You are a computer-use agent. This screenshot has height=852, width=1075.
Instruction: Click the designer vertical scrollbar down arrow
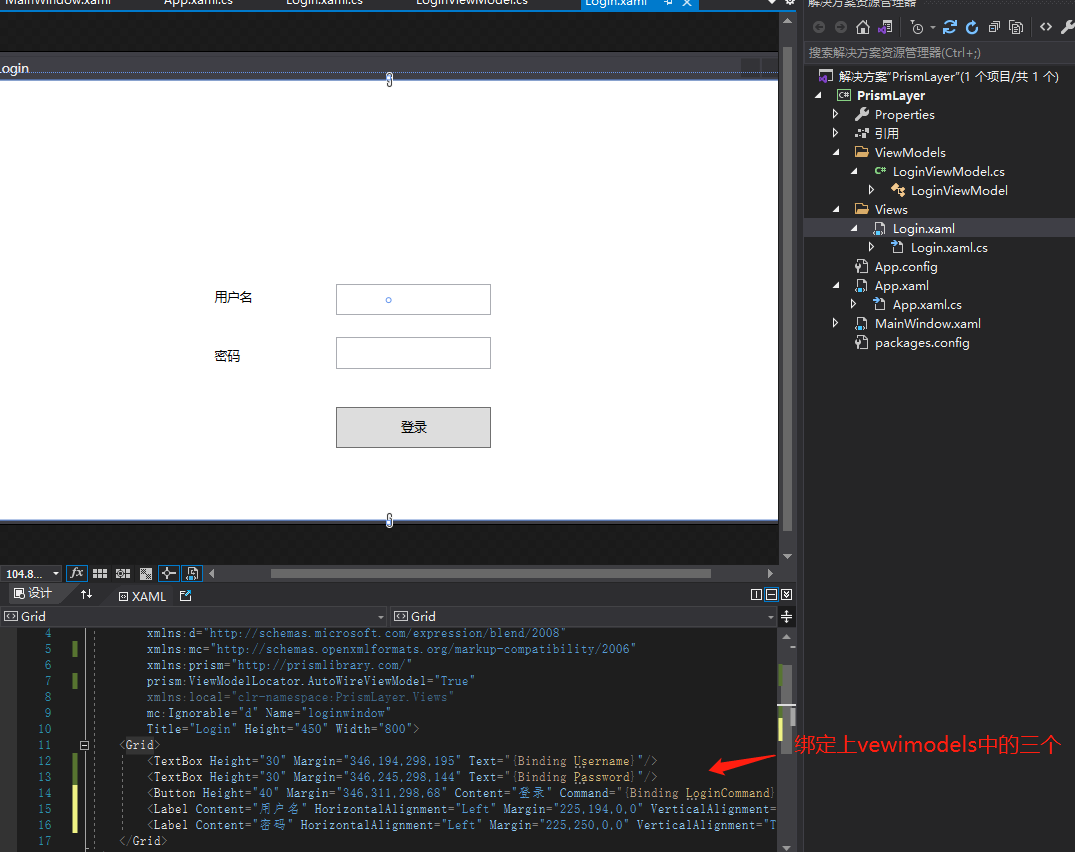(787, 557)
